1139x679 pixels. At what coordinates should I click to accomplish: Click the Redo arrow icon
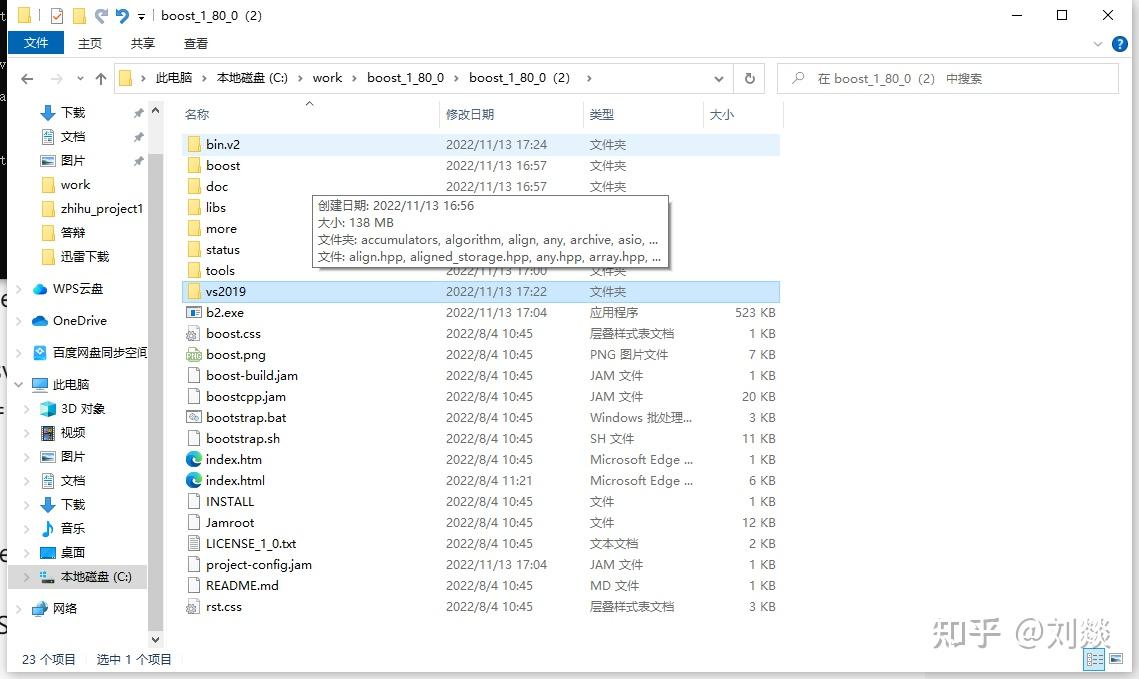tap(101, 15)
